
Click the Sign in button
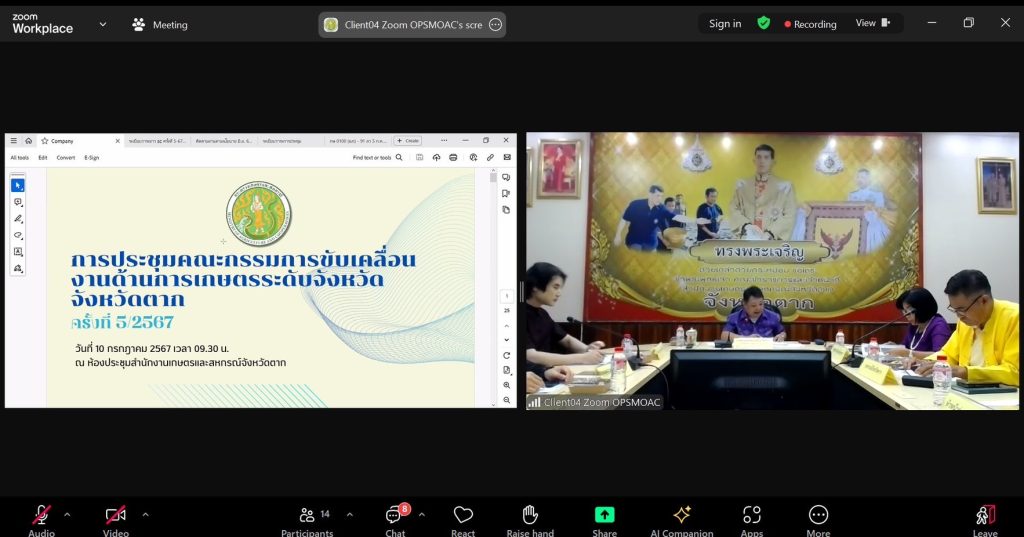pyautogui.click(x=725, y=24)
